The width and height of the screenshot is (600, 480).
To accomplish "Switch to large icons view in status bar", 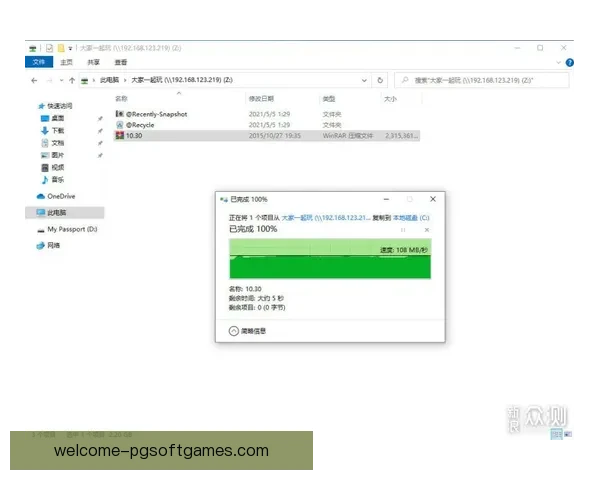I will click(x=568, y=434).
